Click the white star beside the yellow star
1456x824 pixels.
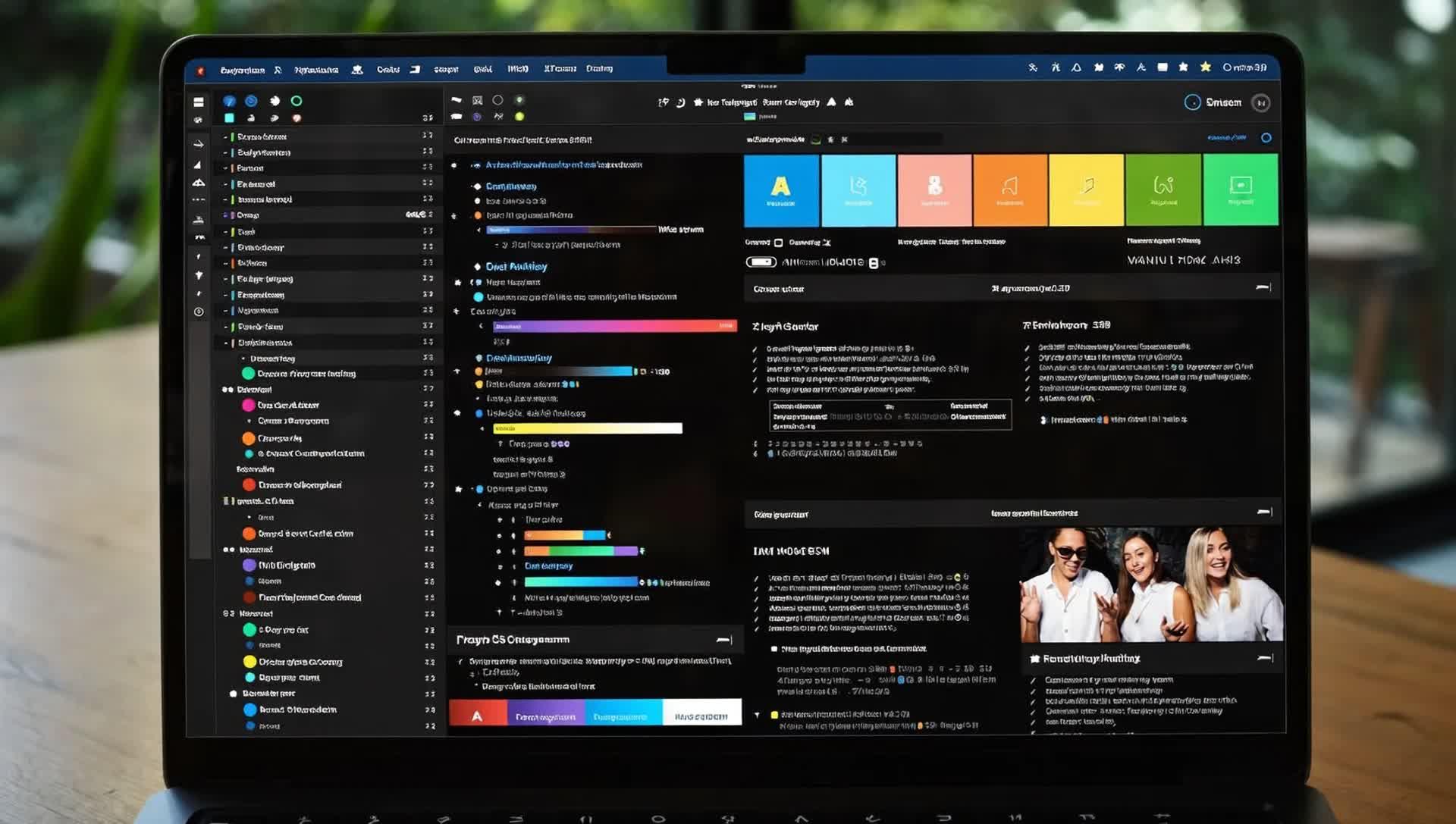click(x=1183, y=67)
